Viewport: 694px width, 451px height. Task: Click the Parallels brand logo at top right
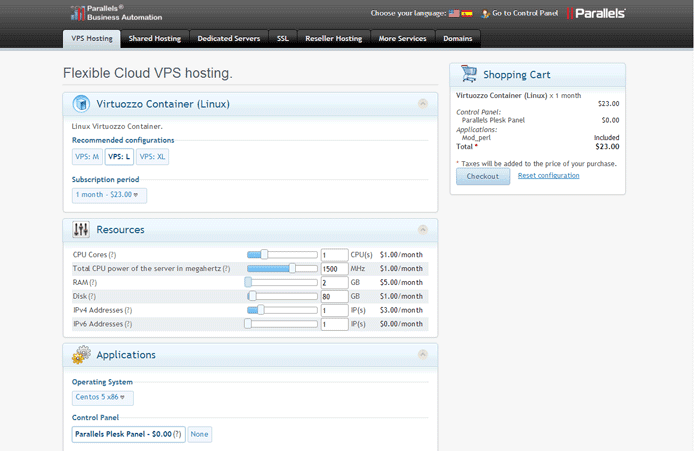(x=596, y=13)
